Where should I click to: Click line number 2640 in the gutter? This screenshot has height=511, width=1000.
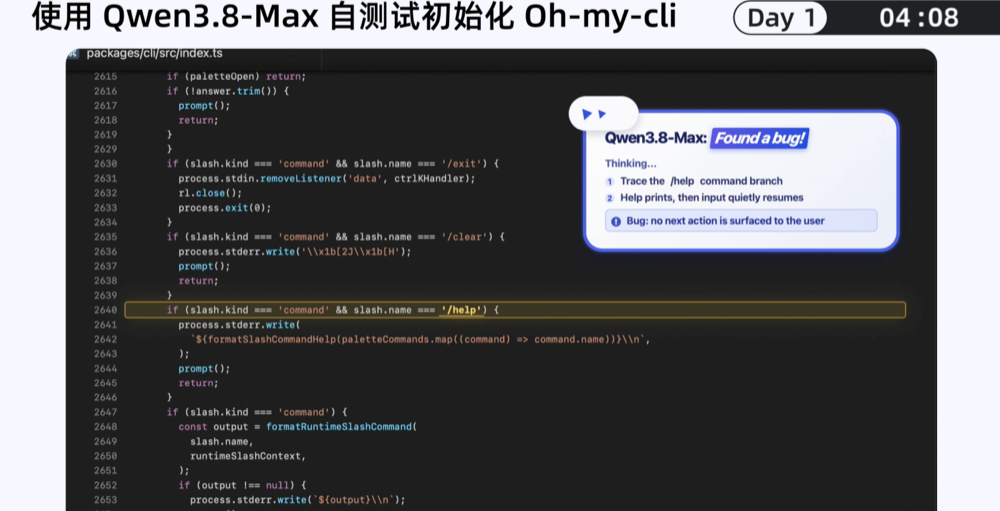(105, 310)
